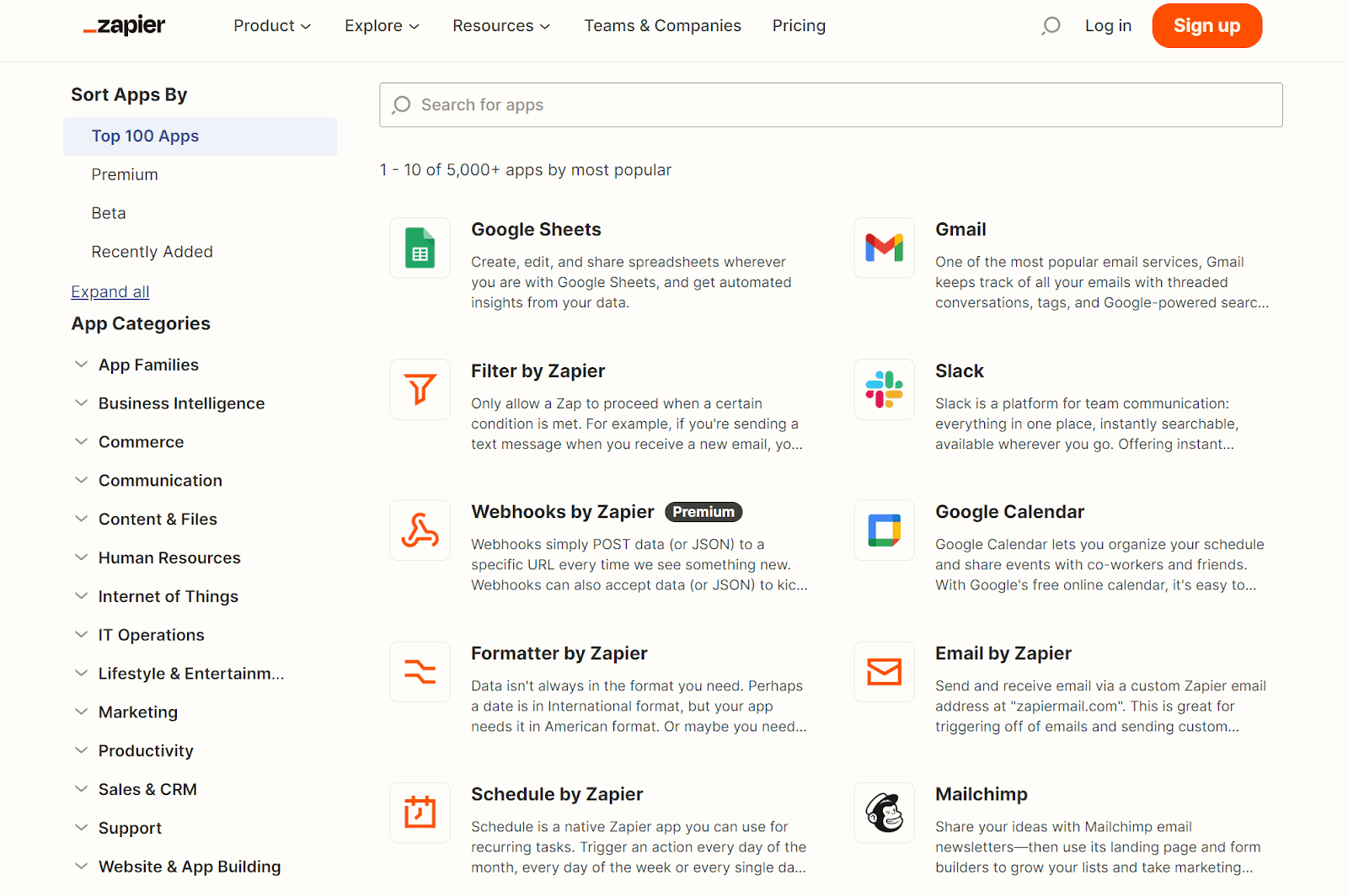The height and width of the screenshot is (896, 1348).
Task: Open the Webhooks by Zapier icon
Action: [420, 531]
